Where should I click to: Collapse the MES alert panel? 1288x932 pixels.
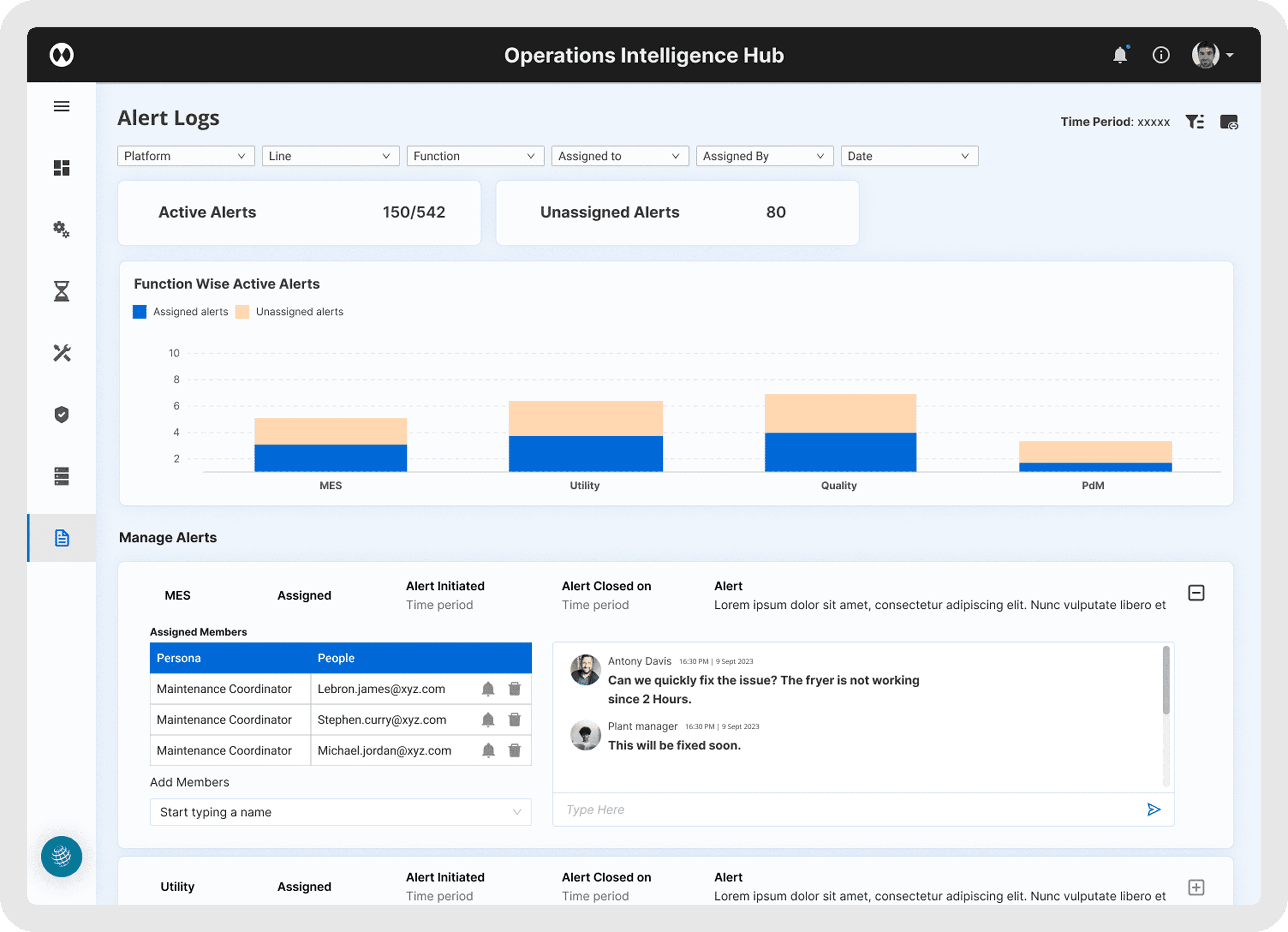[1196, 593]
